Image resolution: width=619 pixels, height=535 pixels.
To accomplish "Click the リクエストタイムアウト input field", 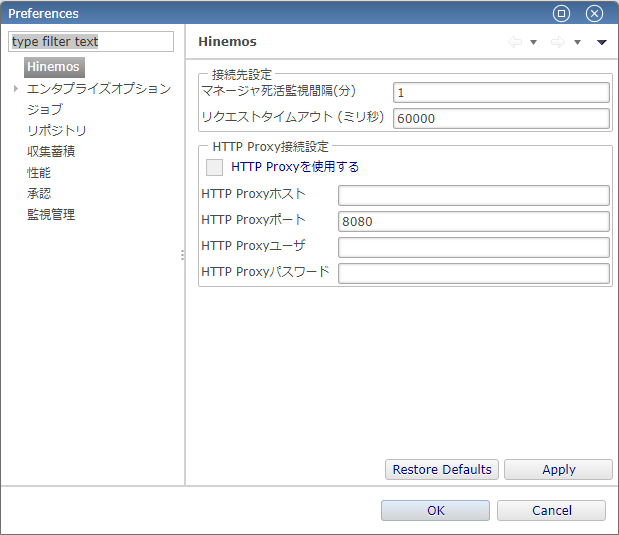I will (501, 118).
